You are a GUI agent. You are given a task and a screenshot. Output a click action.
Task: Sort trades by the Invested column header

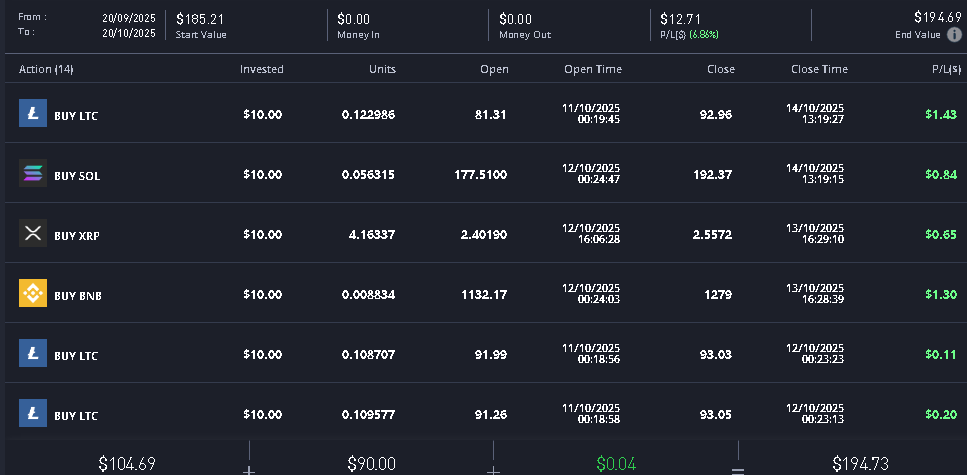click(261, 69)
